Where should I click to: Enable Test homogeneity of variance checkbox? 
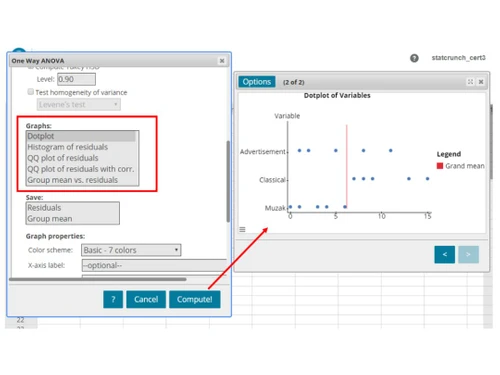pos(31,92)
